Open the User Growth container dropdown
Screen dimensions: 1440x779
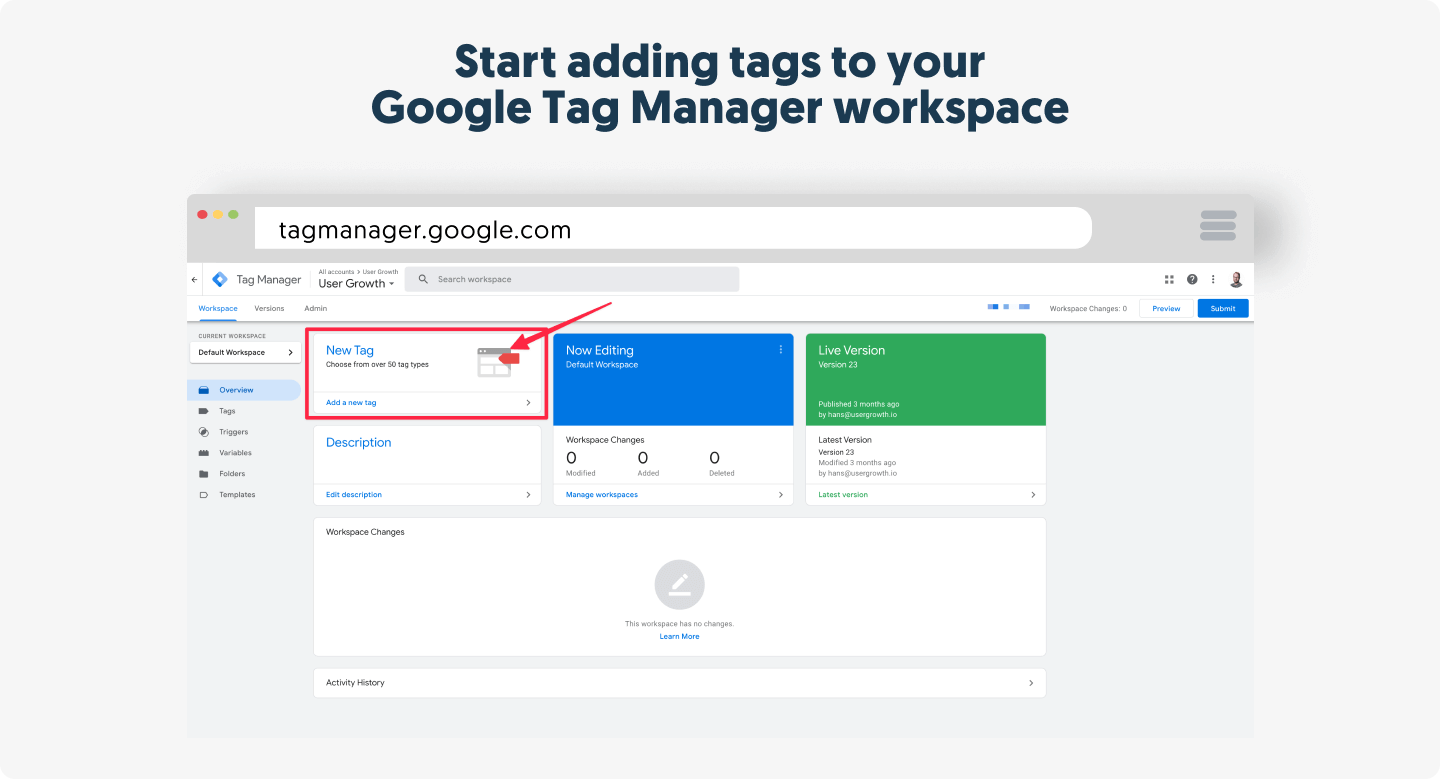(356, 284)
